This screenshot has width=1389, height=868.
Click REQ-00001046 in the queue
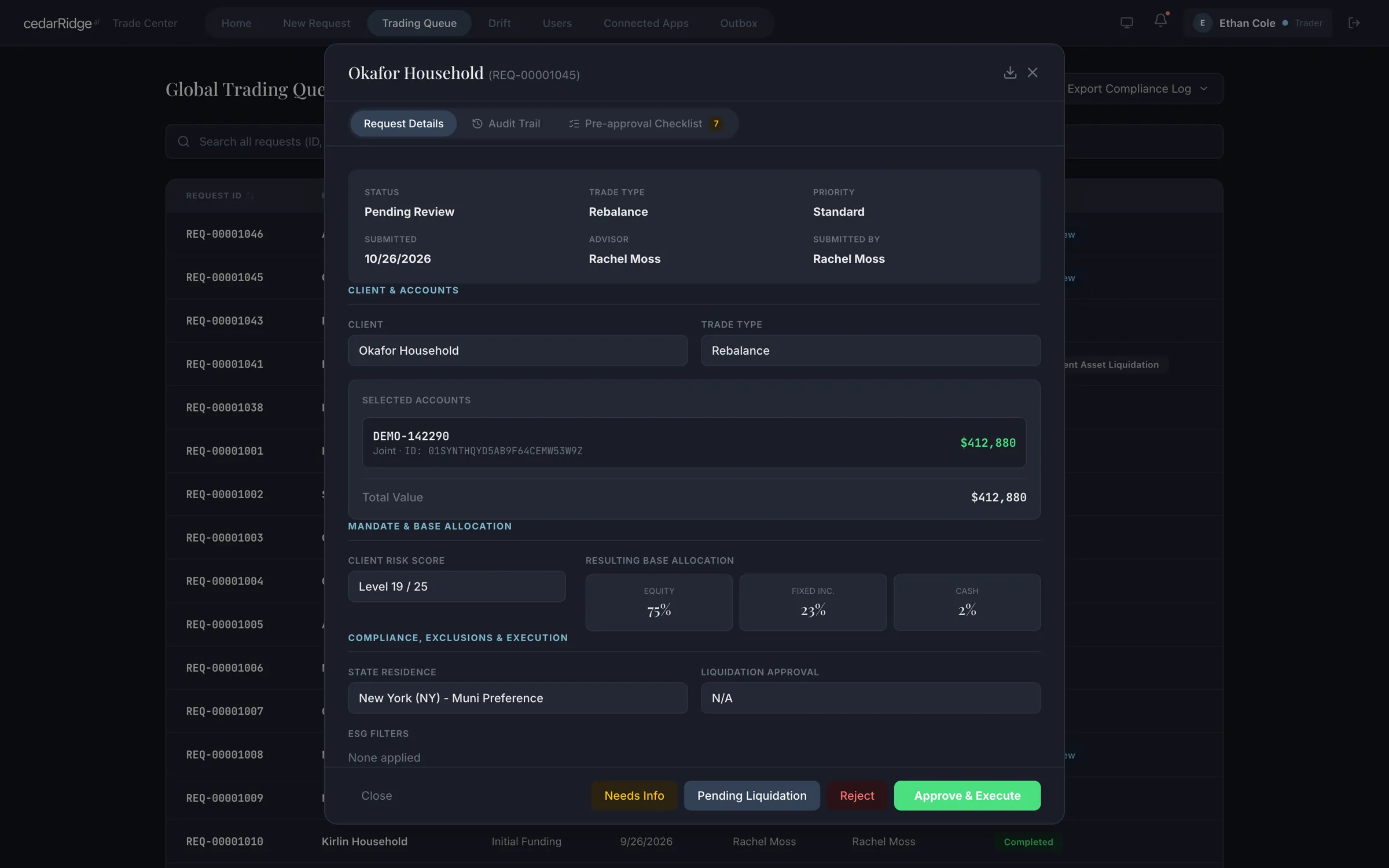pos(225,234)
